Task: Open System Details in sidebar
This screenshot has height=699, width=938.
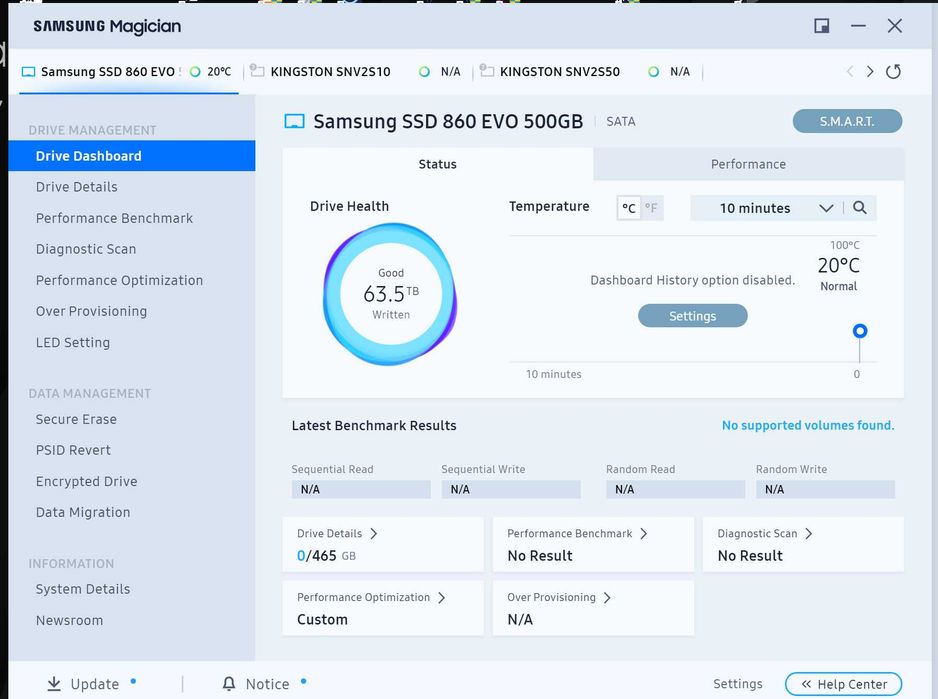Action: 83,589
